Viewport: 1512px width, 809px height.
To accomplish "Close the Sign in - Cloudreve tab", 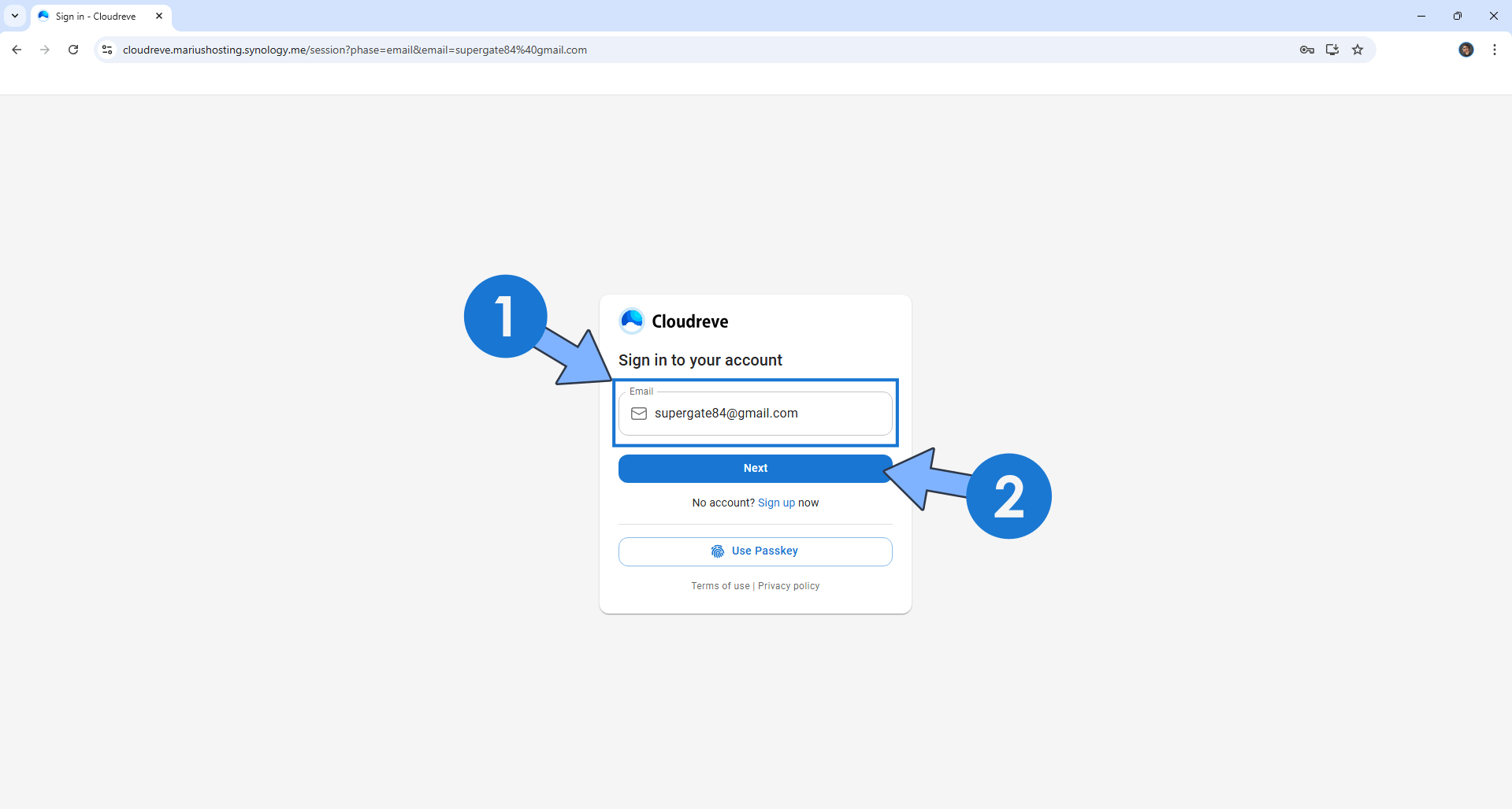I will (x=159, y=16).
